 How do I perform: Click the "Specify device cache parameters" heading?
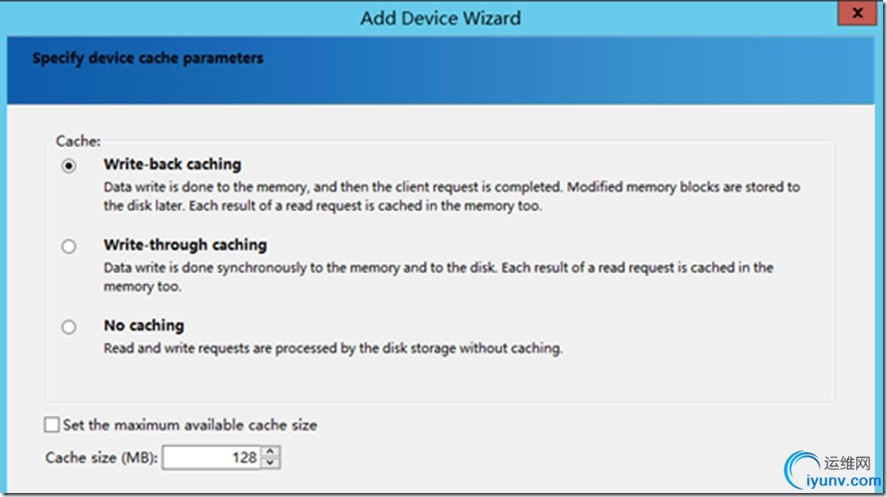pos(148,58)
